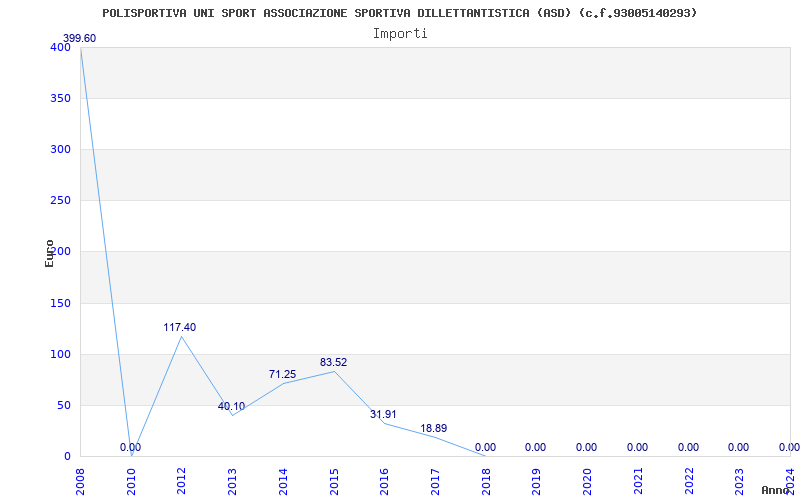
Task: Click the 2012 x-axis year label
Action: coord(182,480)
